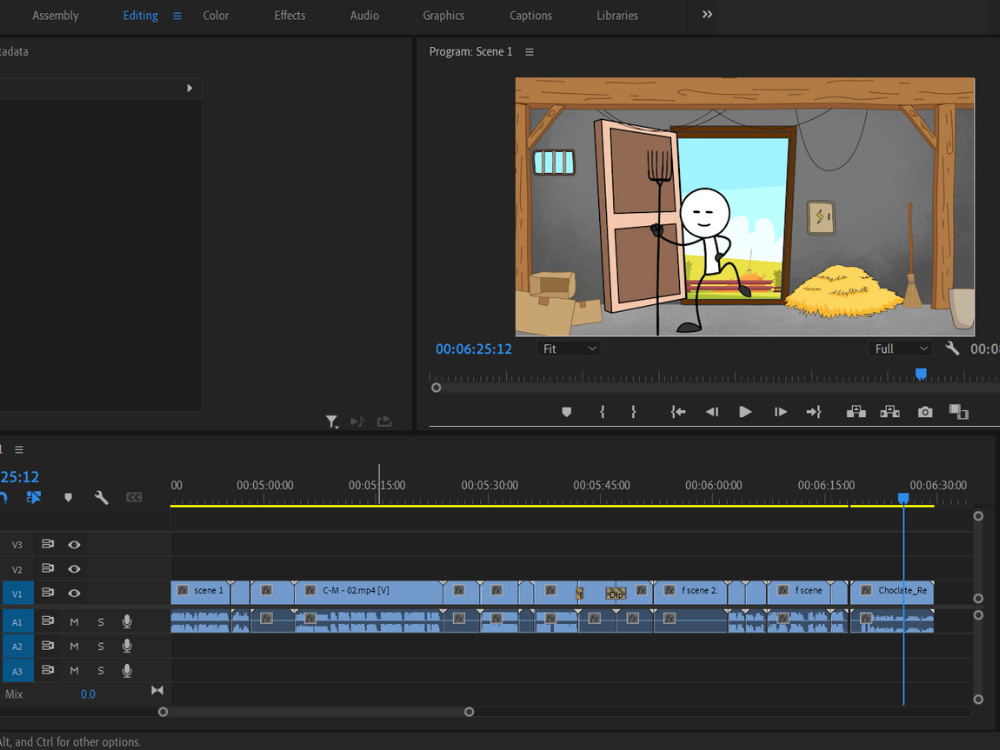This screenshot has height=750, width=1000.
Task: Click the Extract button
Action: 890,412
